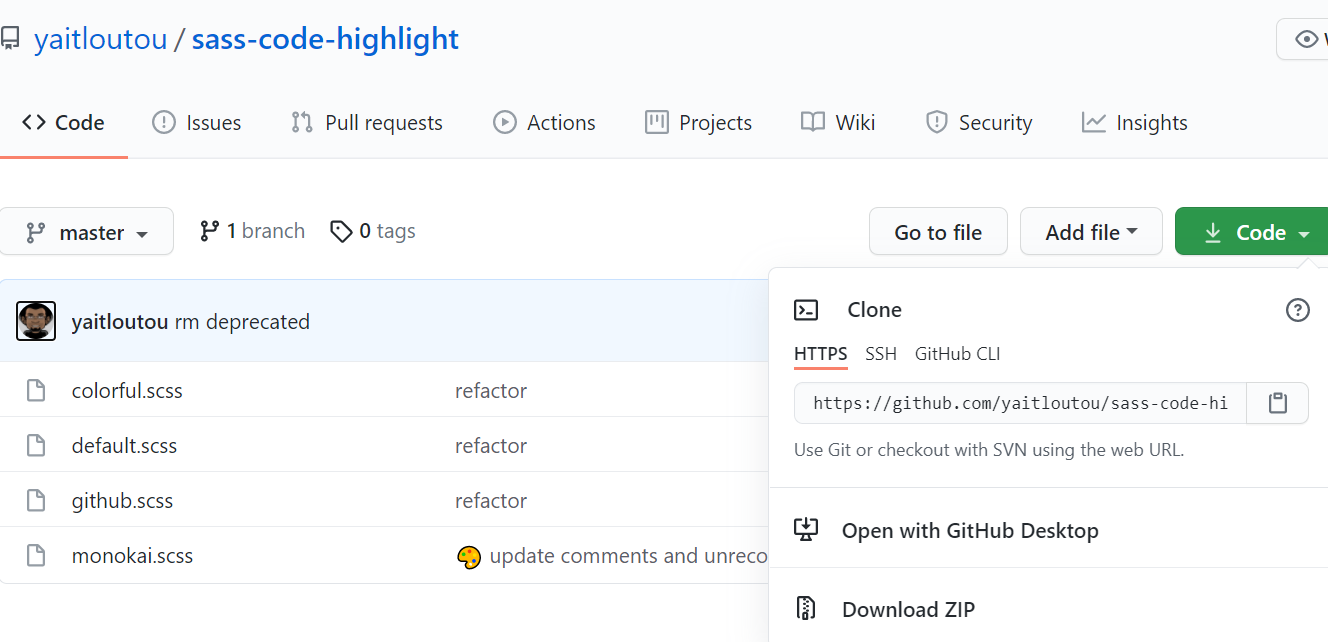
Task: Click the file icon beside colorful.scss
Action: (36, 391)
